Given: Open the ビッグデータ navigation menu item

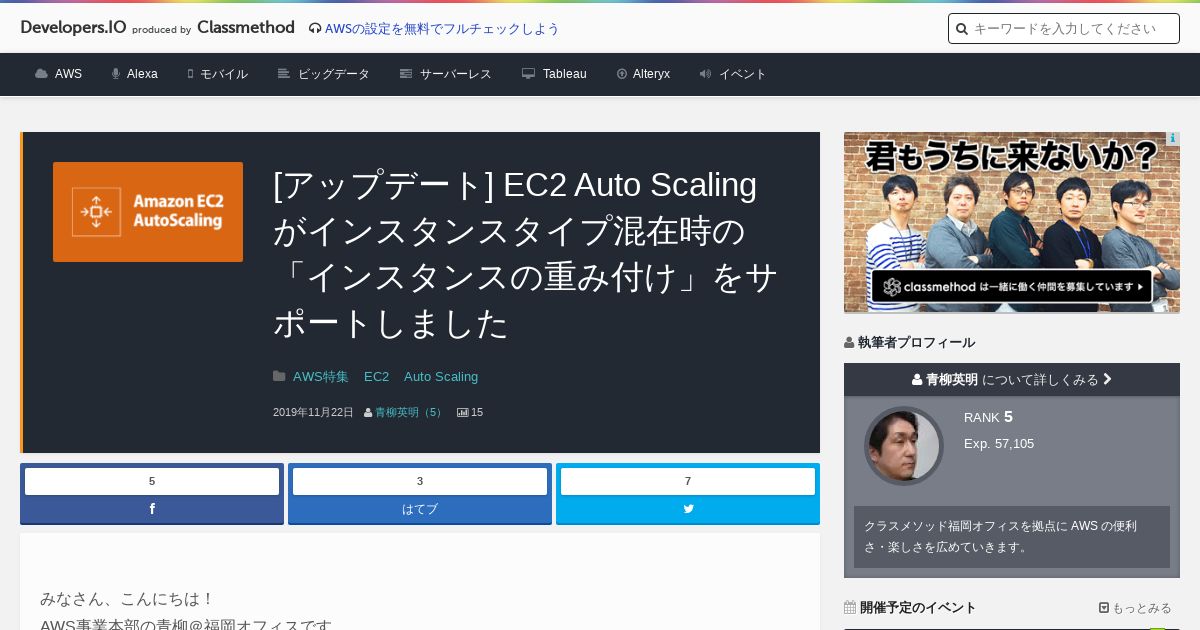Looking at the screenshot, I should pyautogui.click(x=324, y=74).
